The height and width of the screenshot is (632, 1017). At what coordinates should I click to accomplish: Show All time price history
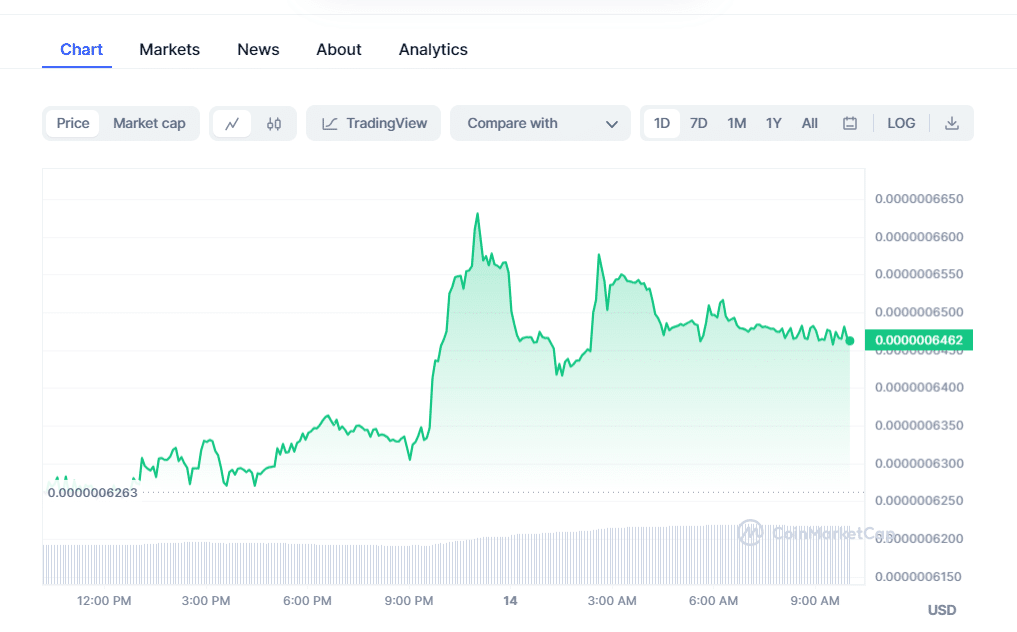pos(810,124)
